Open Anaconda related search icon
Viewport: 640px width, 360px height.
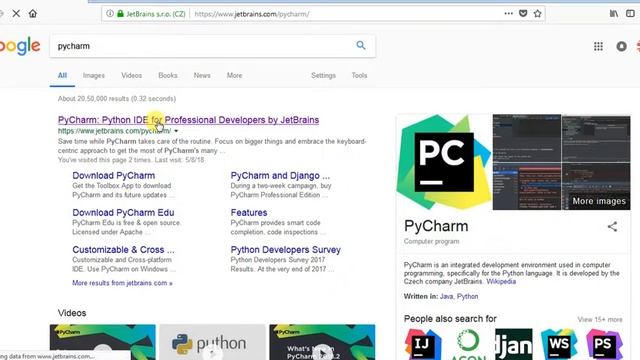(x=468, y=344)
